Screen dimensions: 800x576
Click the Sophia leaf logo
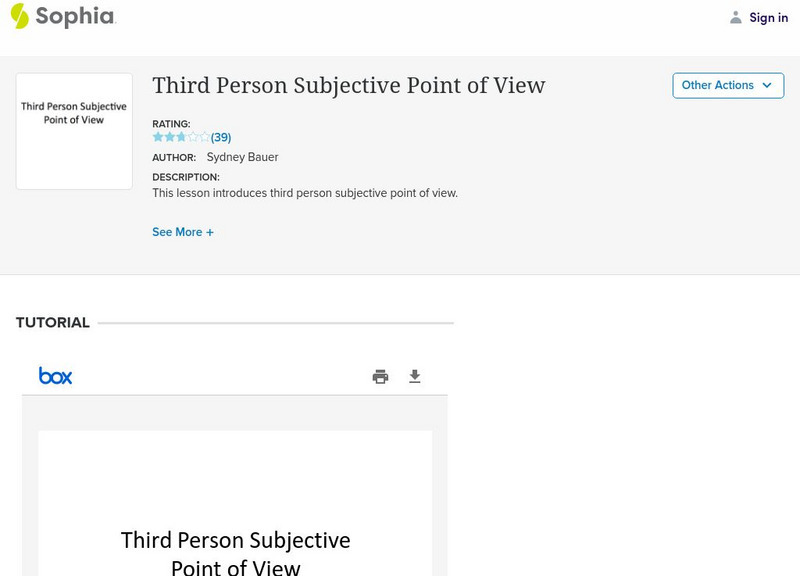point(19,16)
